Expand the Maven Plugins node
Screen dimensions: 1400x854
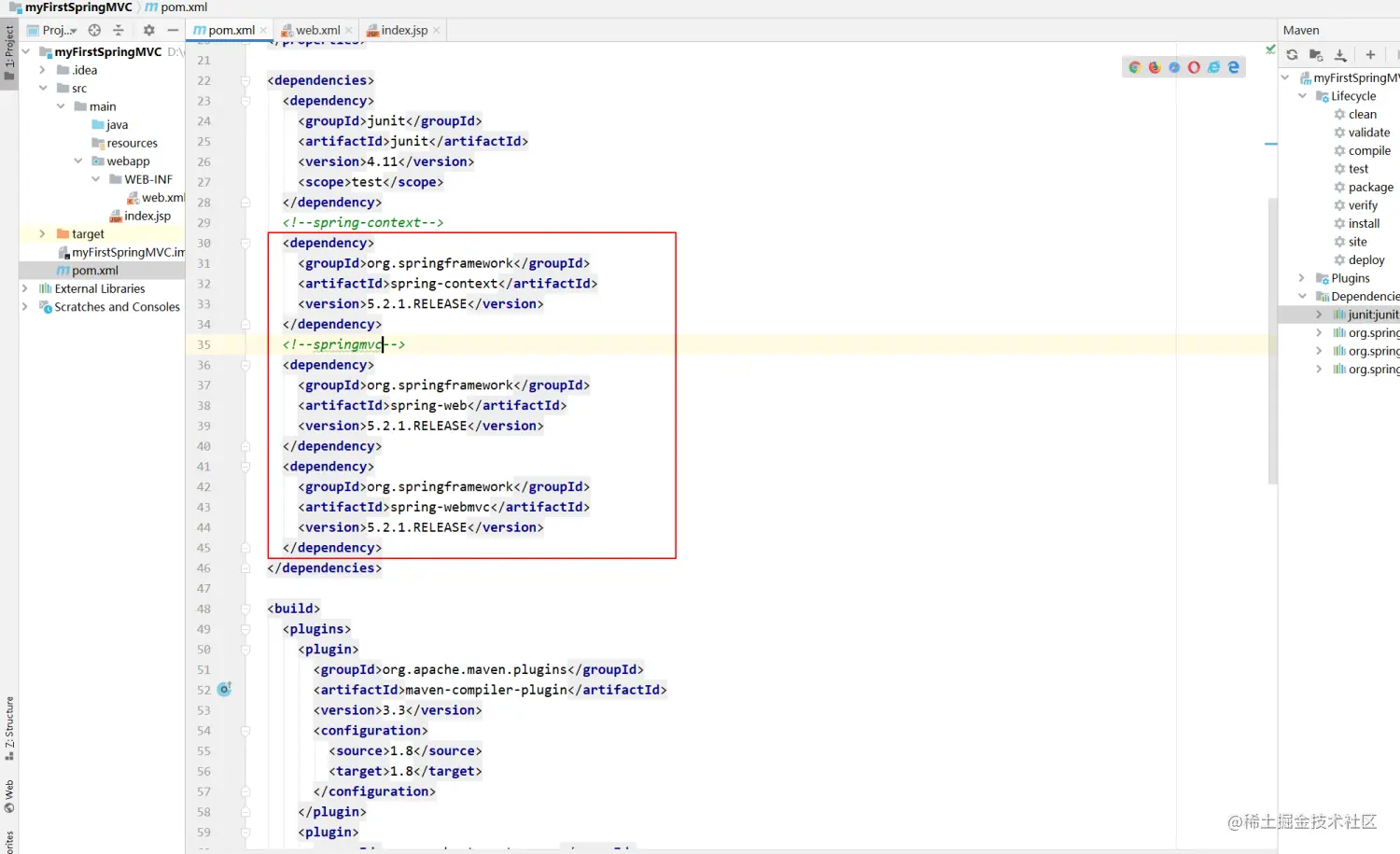click(x=1302, y=278)
